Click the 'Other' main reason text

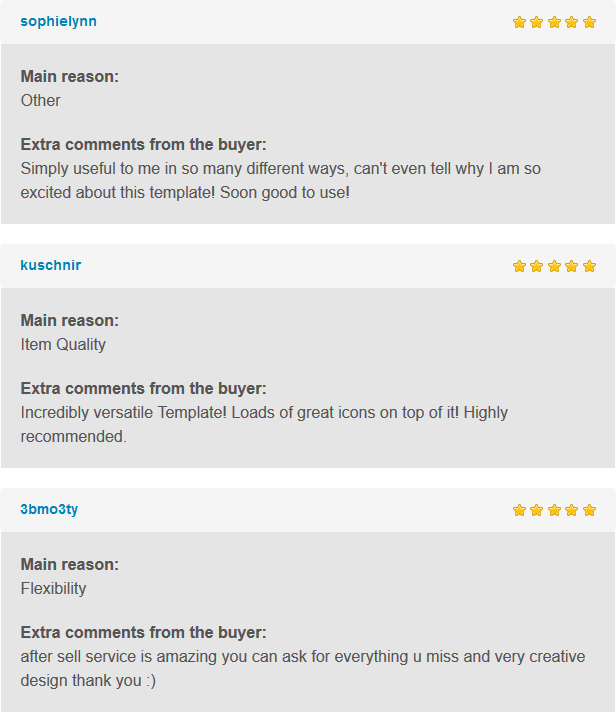point(40,100)
